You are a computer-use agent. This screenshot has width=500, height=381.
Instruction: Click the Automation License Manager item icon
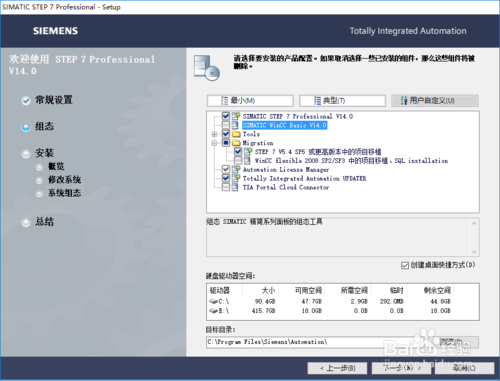236,169
